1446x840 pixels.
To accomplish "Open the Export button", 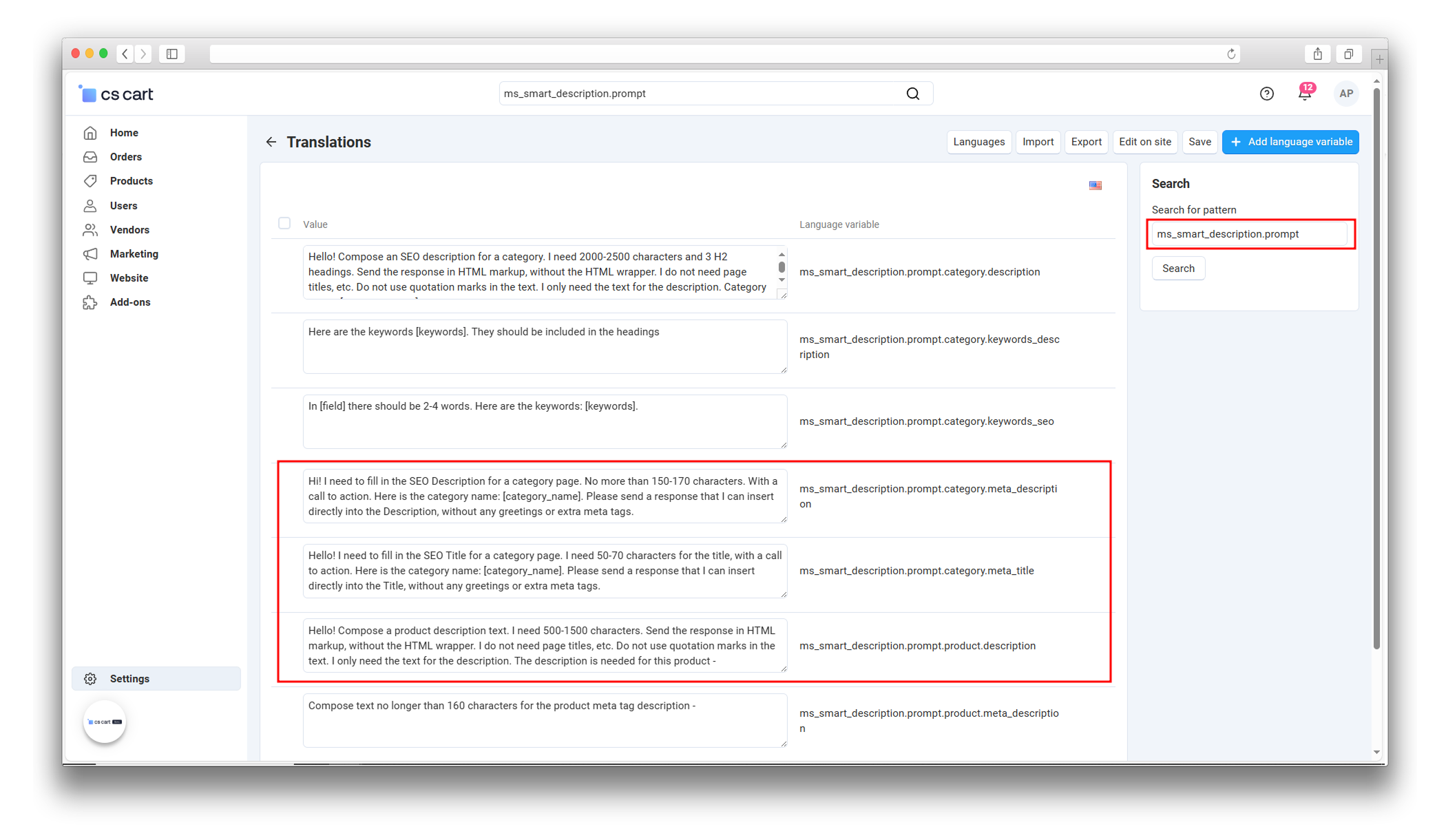I will tap(1086, 142).
